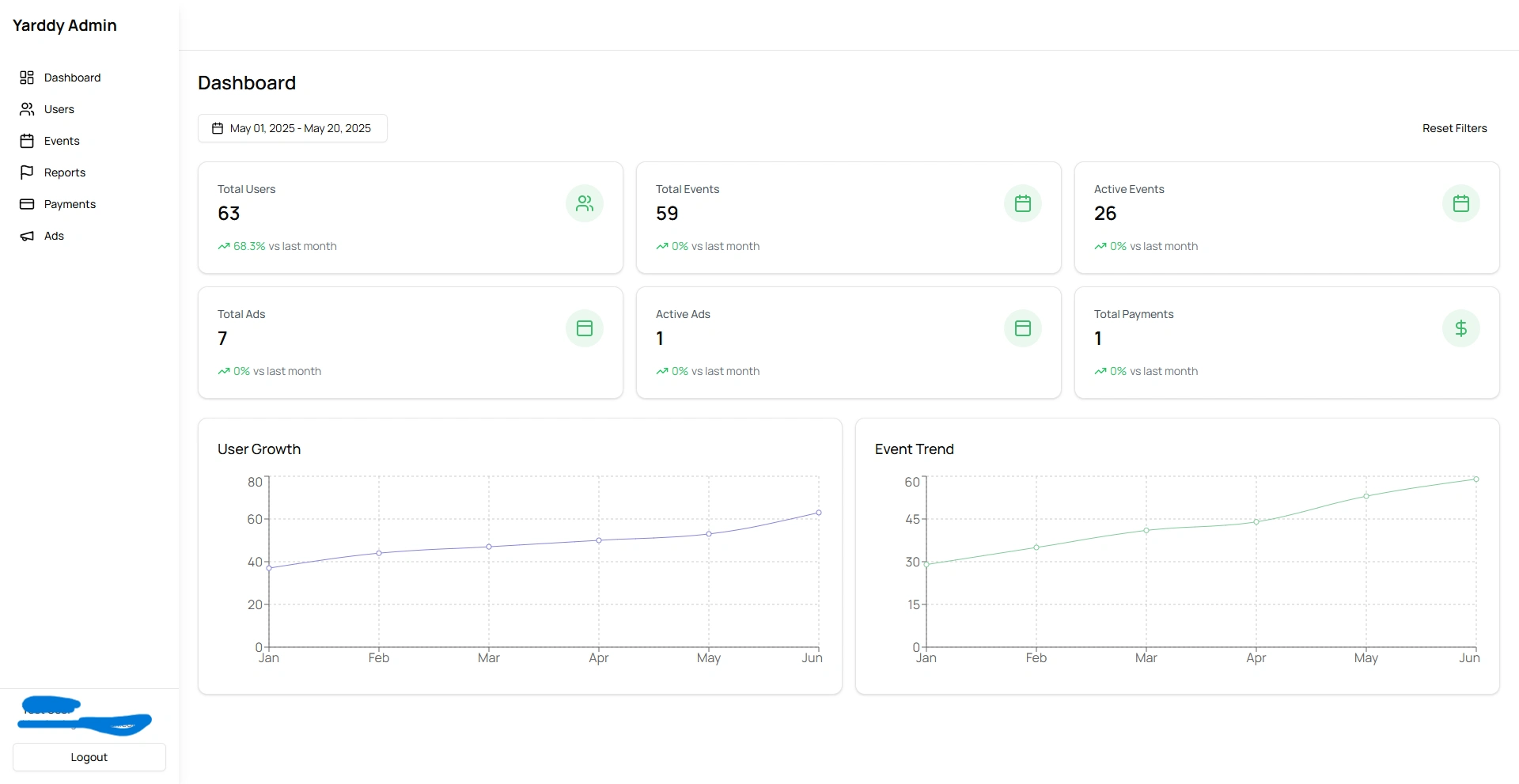Image resolution: width=1519 pixels, height=784 pixels.
Task: Open the May 01 - May 20, 2025 date picker
Action: click(x=292, y=128)
